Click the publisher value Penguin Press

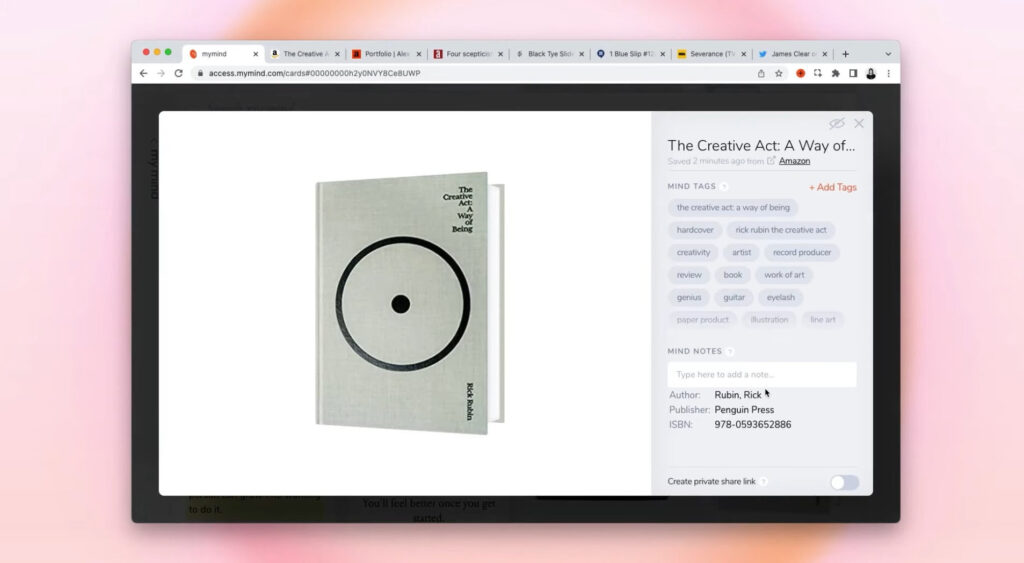(744, 410)
